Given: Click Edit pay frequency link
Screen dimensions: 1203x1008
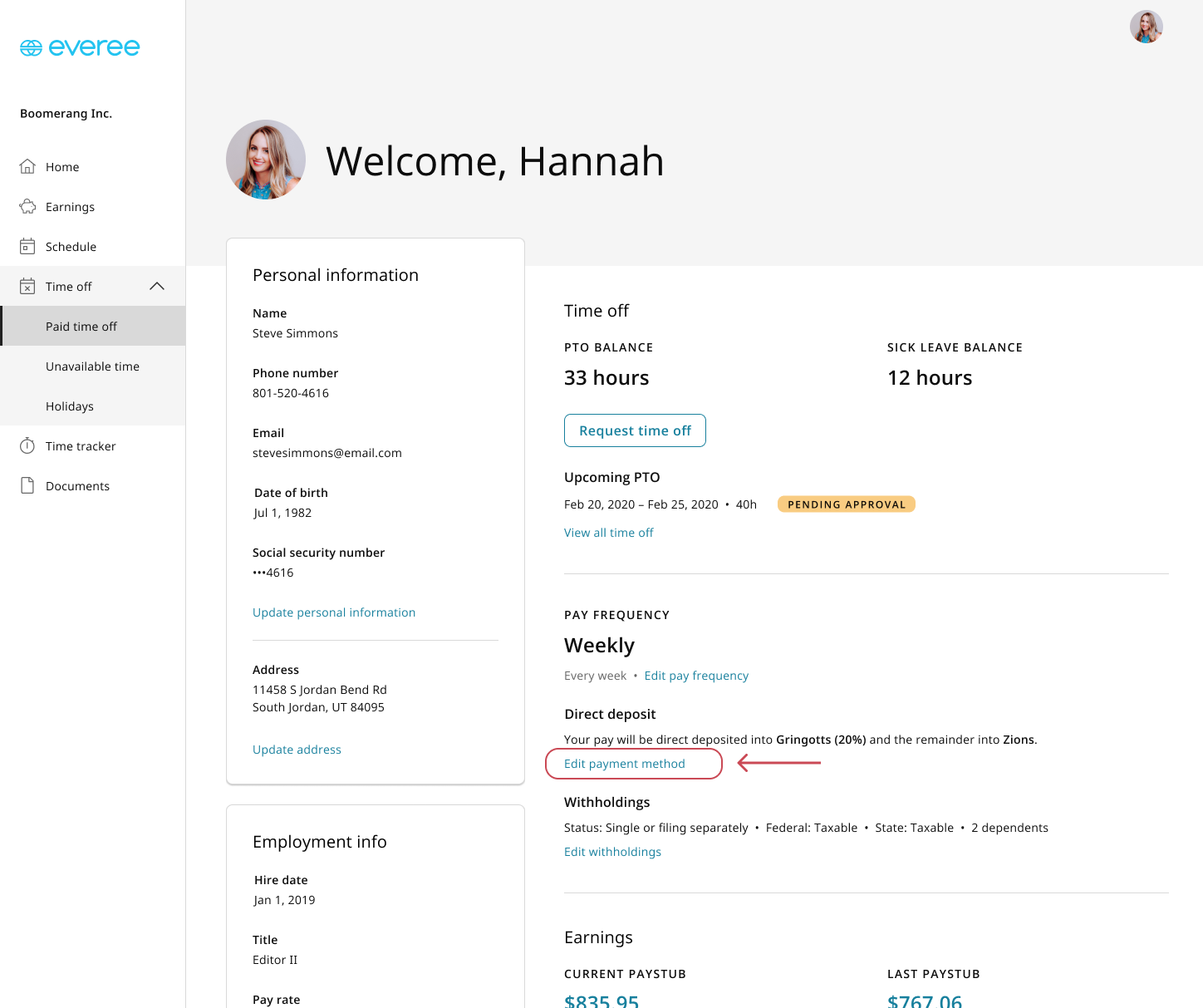Looking at the screenshot, I should pos(696,676).
